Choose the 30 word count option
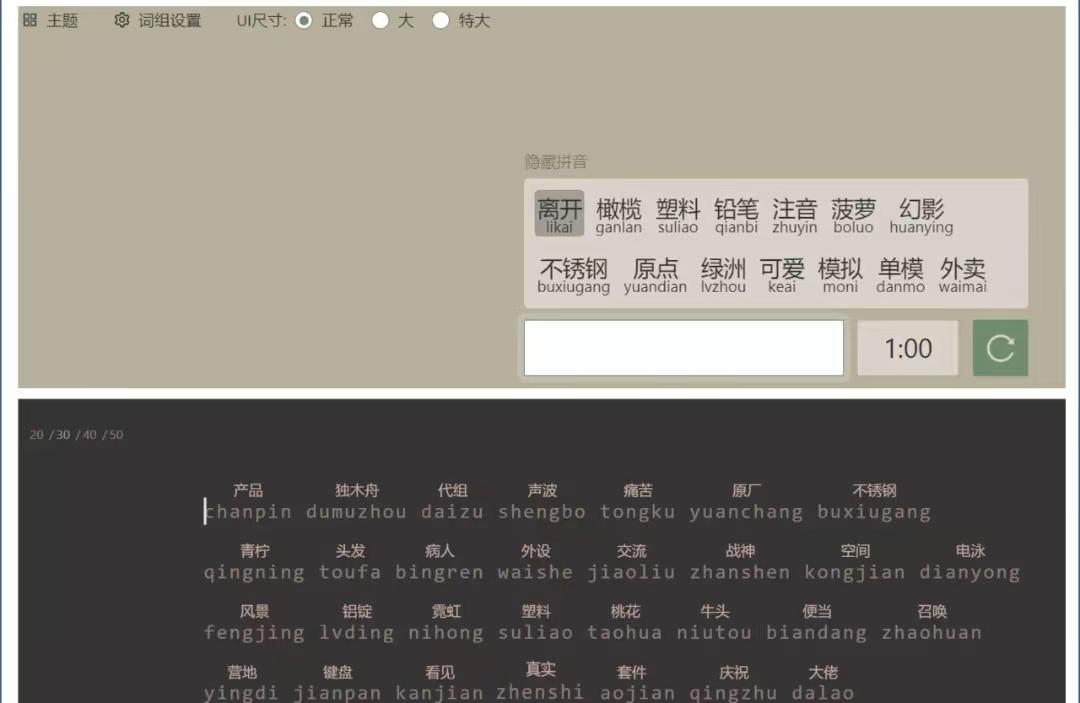This screenshot has width=1080, height=703. pyautogui.click(x=63, y=435)
